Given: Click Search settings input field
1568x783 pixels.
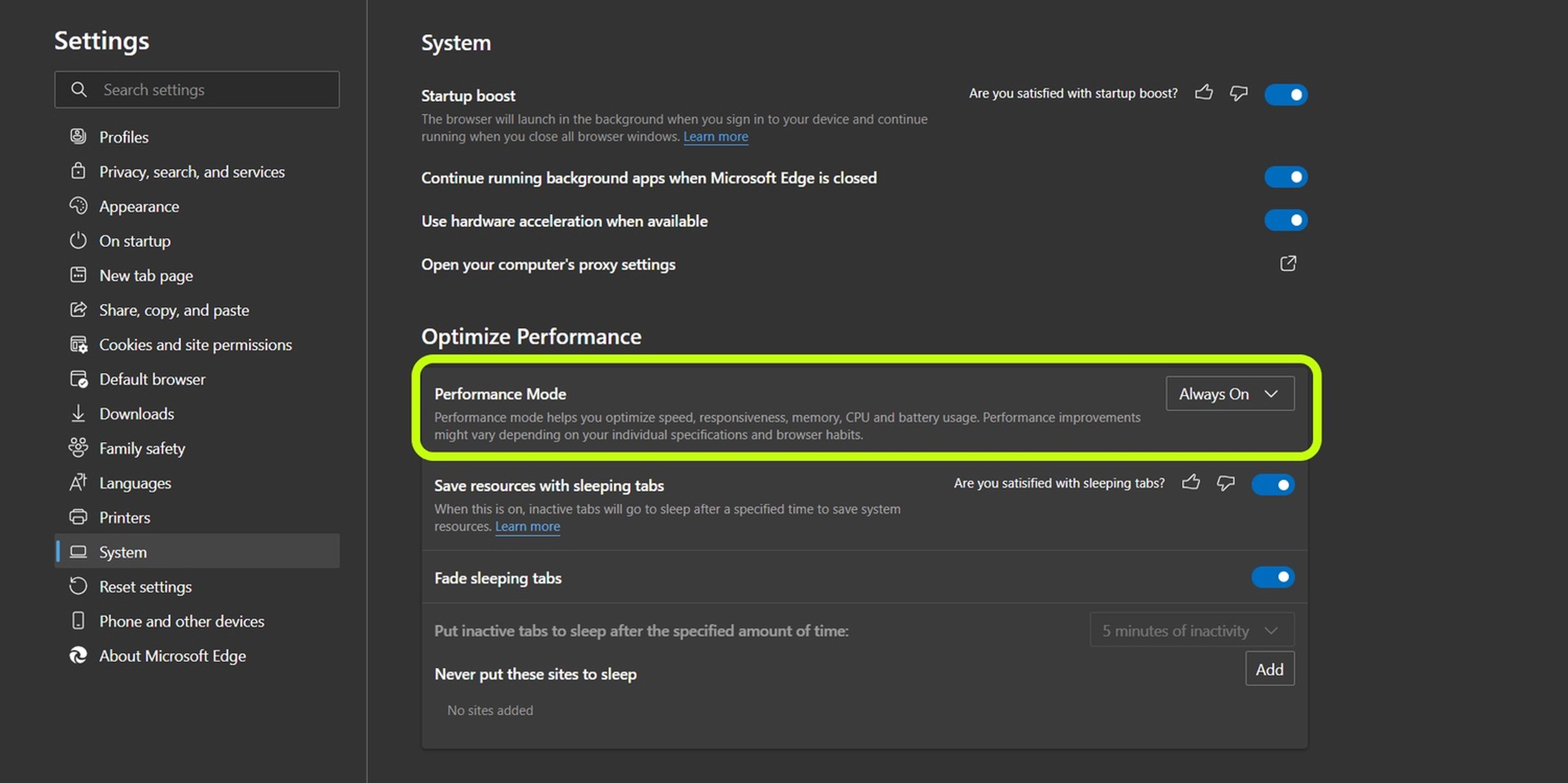Looking at the screenshot, I should pos(196,89).
